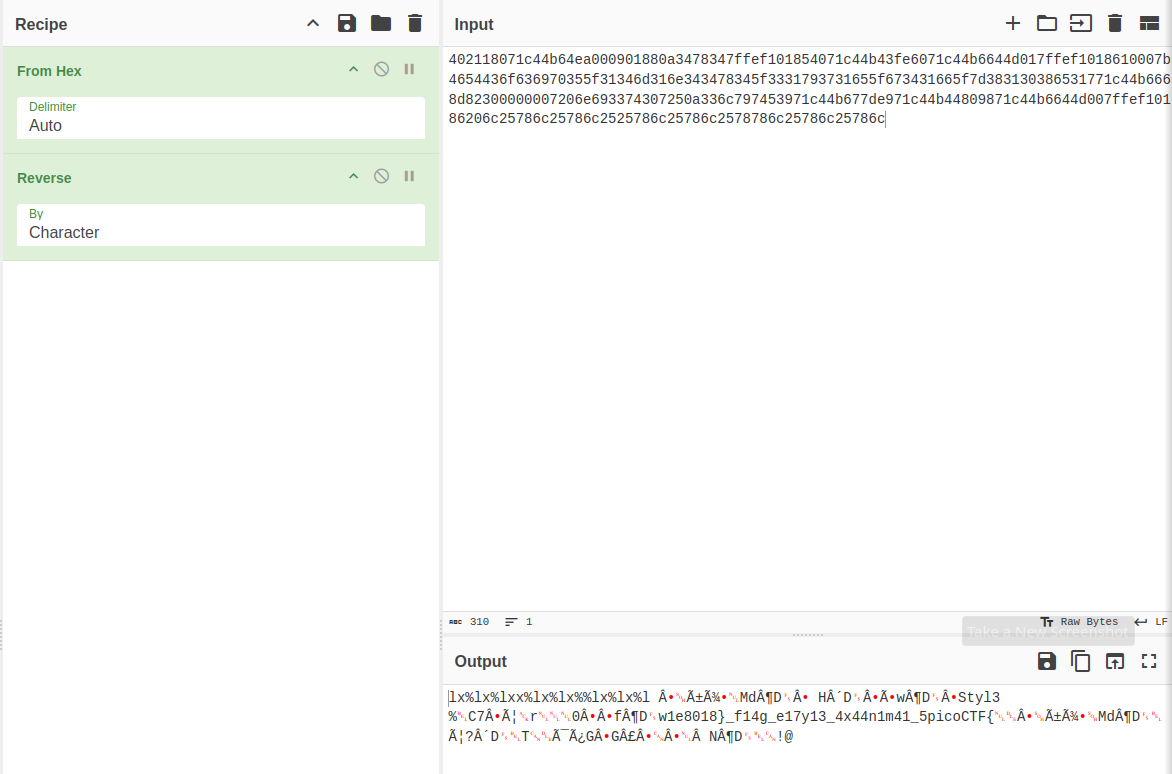Save the recipe
1172x774 pixels.
[347, 23]
